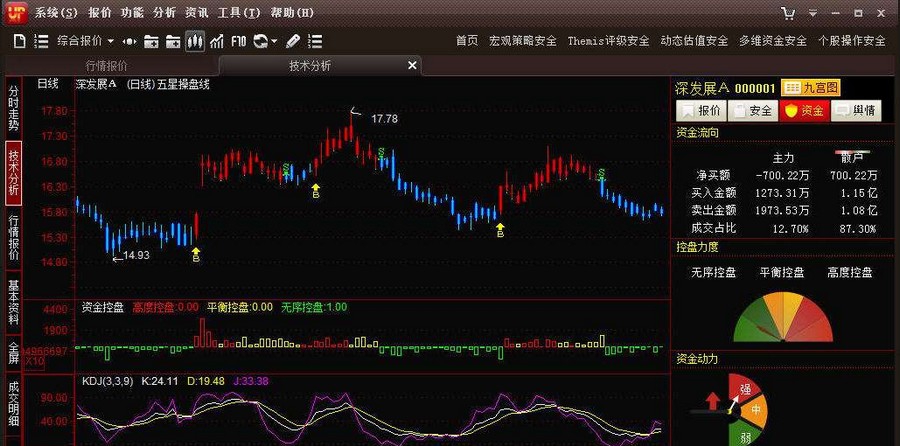The image size is (900, 446).
Task: Click the 资金流向 section header
Action: 697,133
